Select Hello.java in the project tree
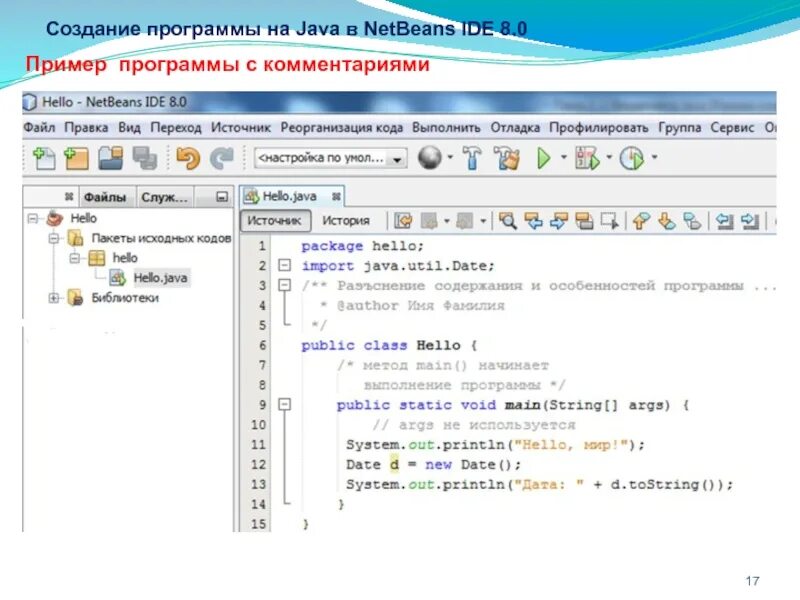 coord(160,278)
